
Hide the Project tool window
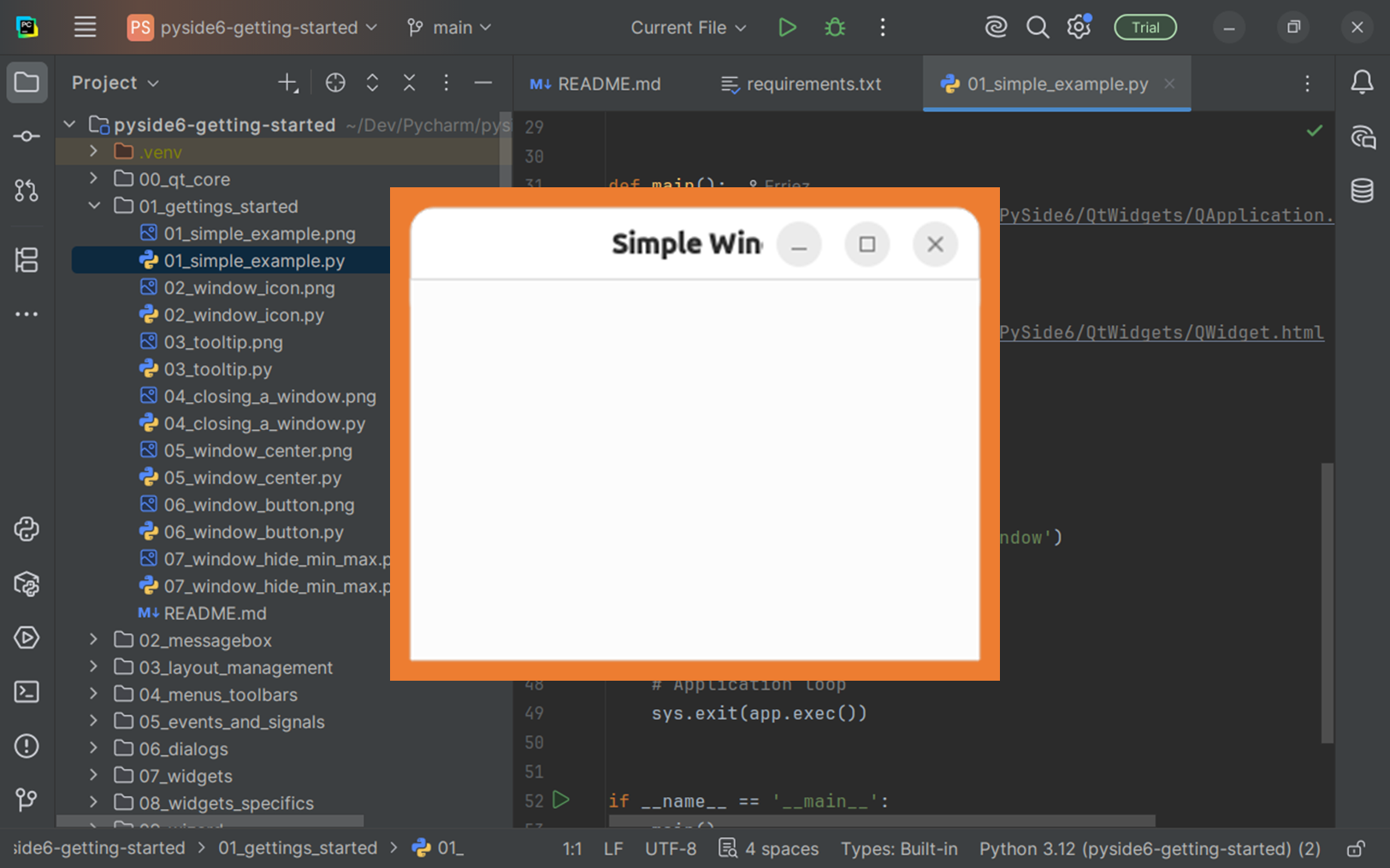[482, 83]
